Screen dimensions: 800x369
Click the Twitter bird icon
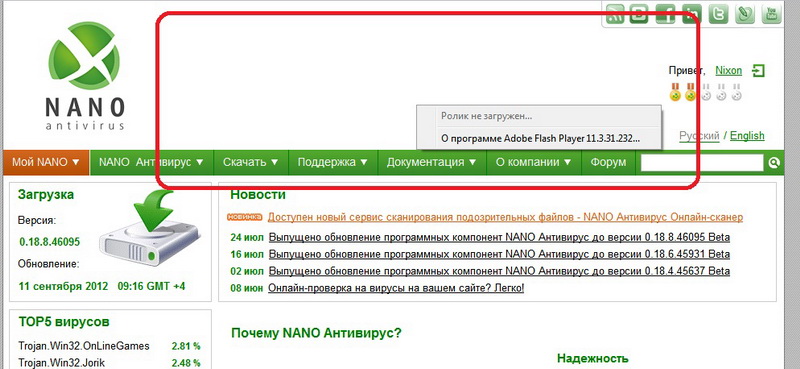[x=718, y=14]
